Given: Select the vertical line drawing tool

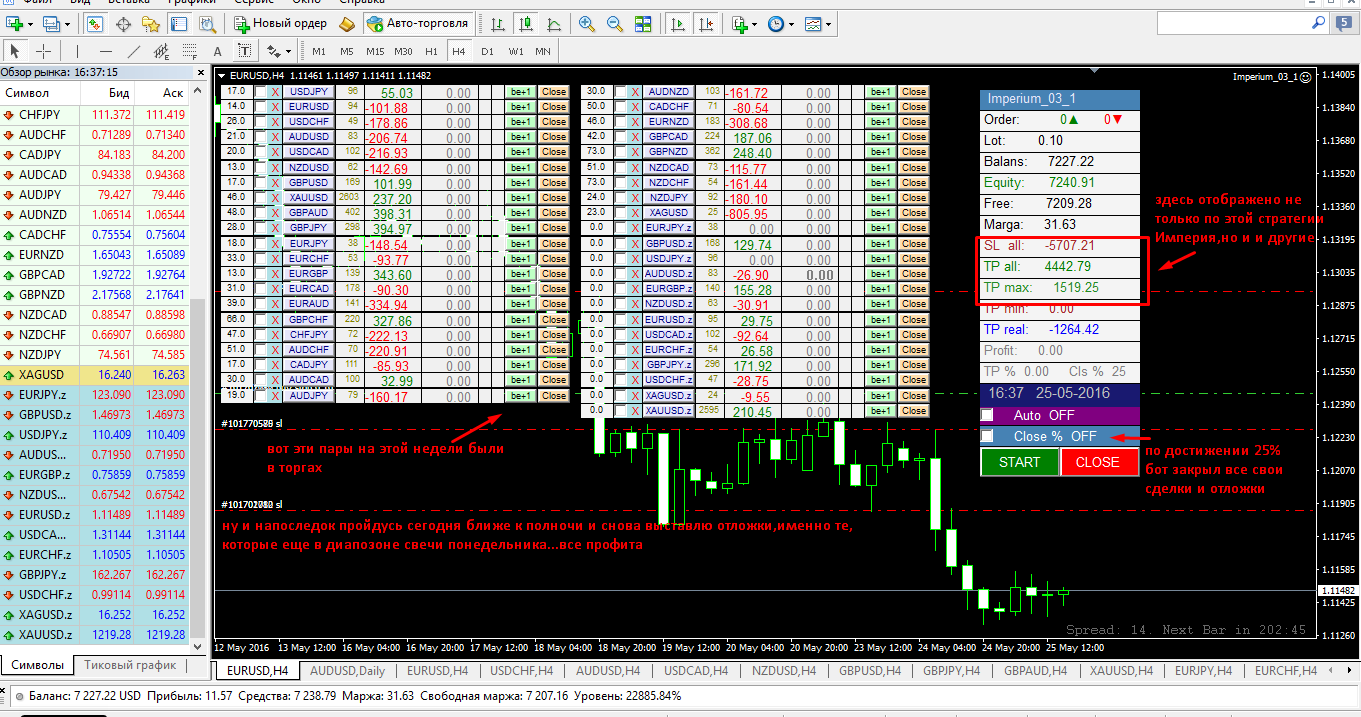Looking at the screenshot, I should point(79,50).
